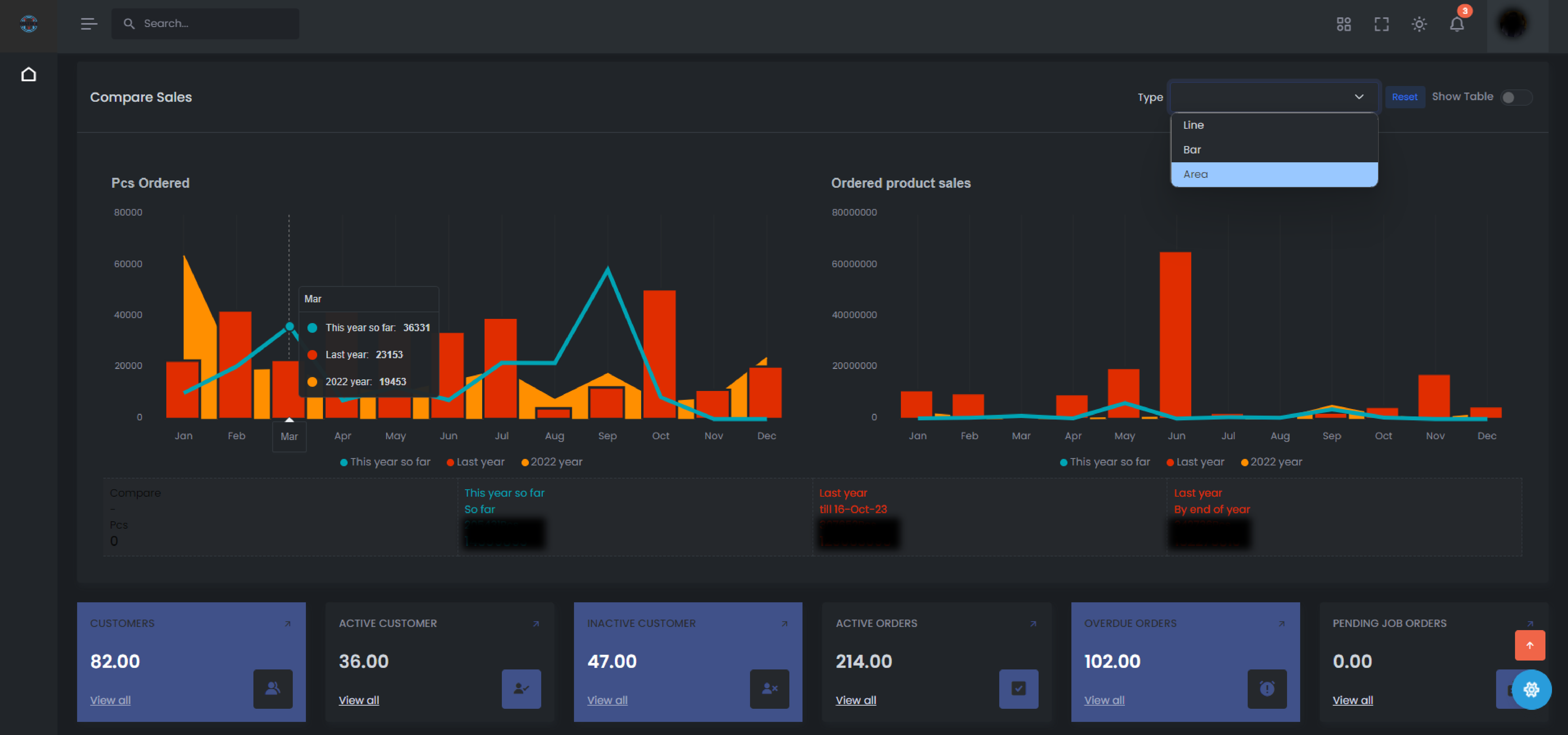
Task: Click the '47.00' inactive customer value
Action: pos(612,661)
